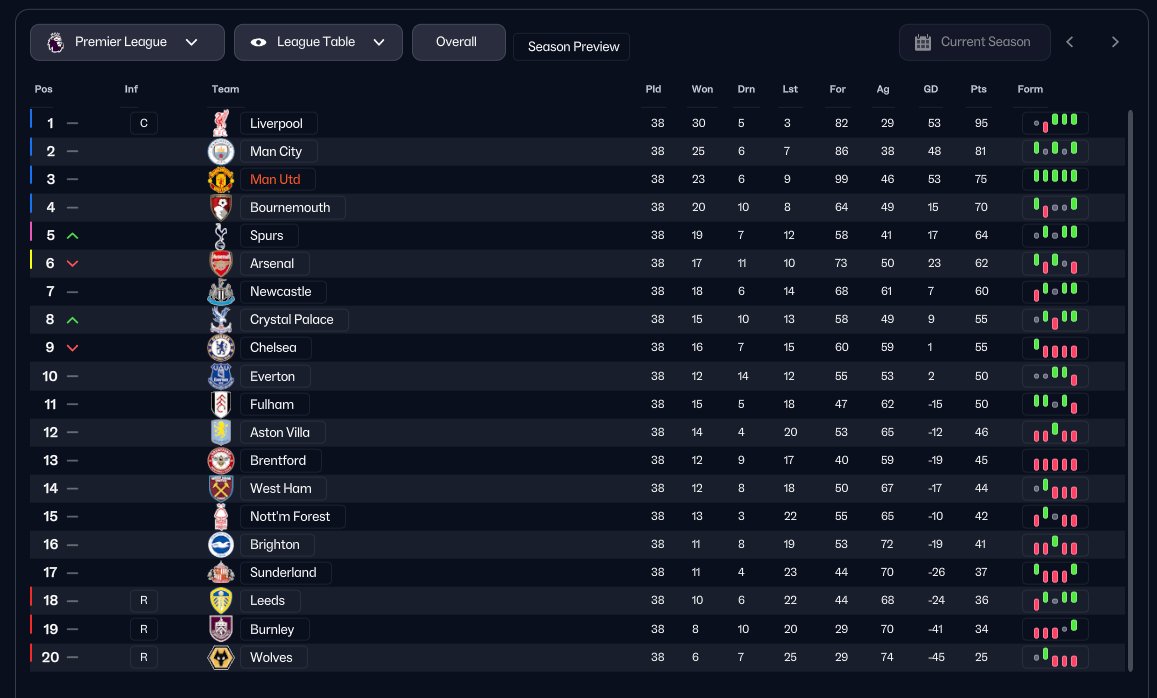This screenshot has width=1157, height=698.
Task: Click the champions C badge for Liverpool
Action: pos(144,123)
